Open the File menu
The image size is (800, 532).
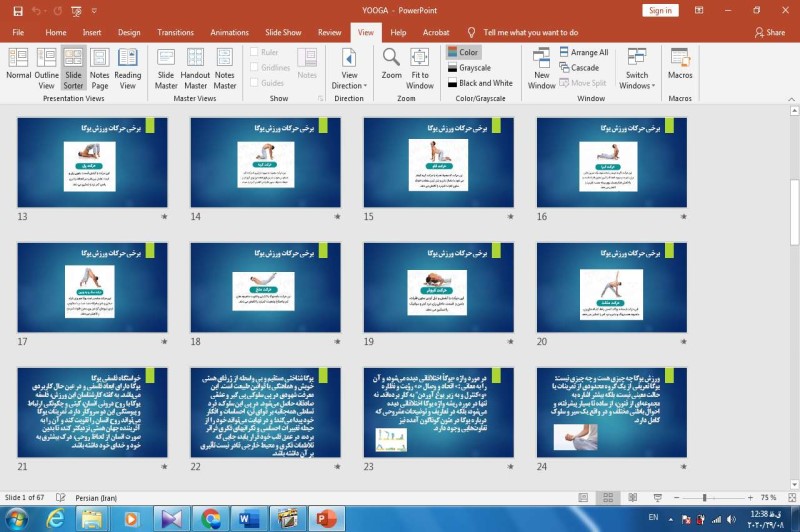click(x=18, y=32)
